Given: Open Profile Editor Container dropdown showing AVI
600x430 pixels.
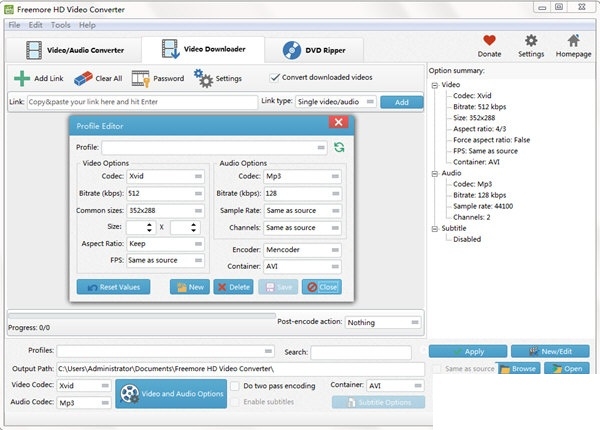Looking at the screenshot, I should coord(302,266).
